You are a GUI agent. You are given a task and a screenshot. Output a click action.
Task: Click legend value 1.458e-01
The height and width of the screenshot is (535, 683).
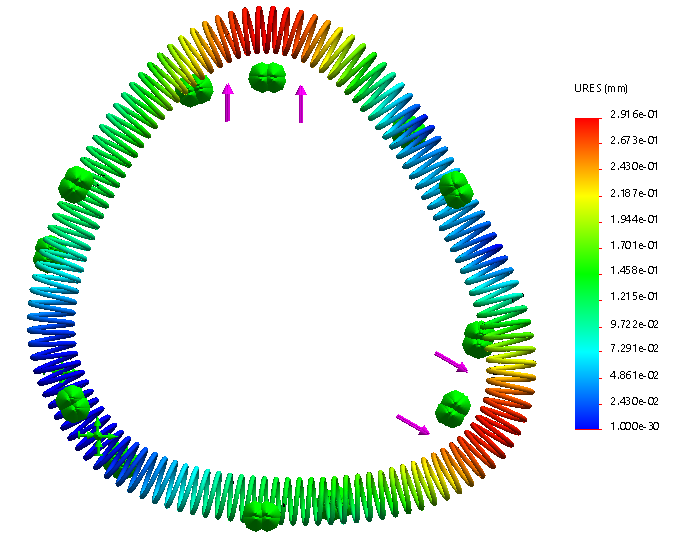point(634,271)
